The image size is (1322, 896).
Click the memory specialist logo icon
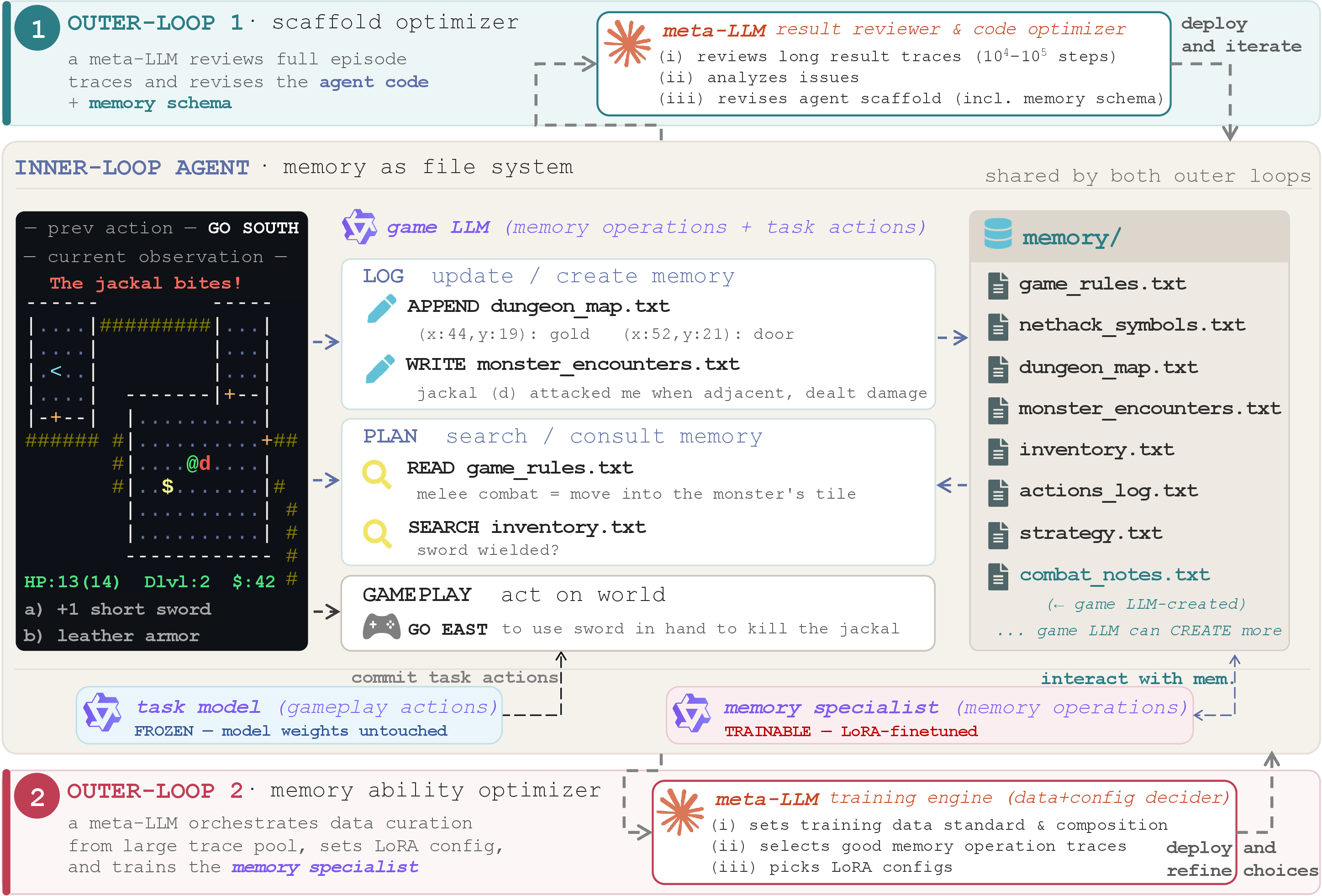[692, 713]
